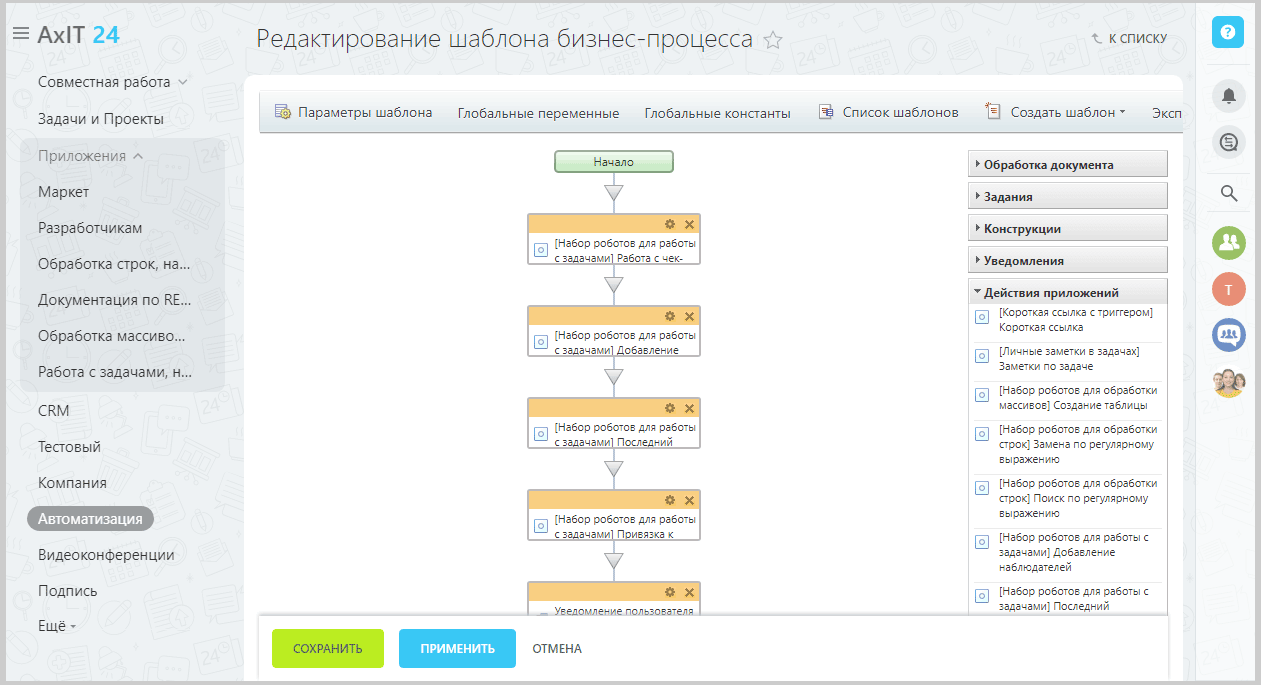Screen dimensions: 1261x685
Task: Expand the 'Конструкции' section
Action: (x=1067, y=228)
